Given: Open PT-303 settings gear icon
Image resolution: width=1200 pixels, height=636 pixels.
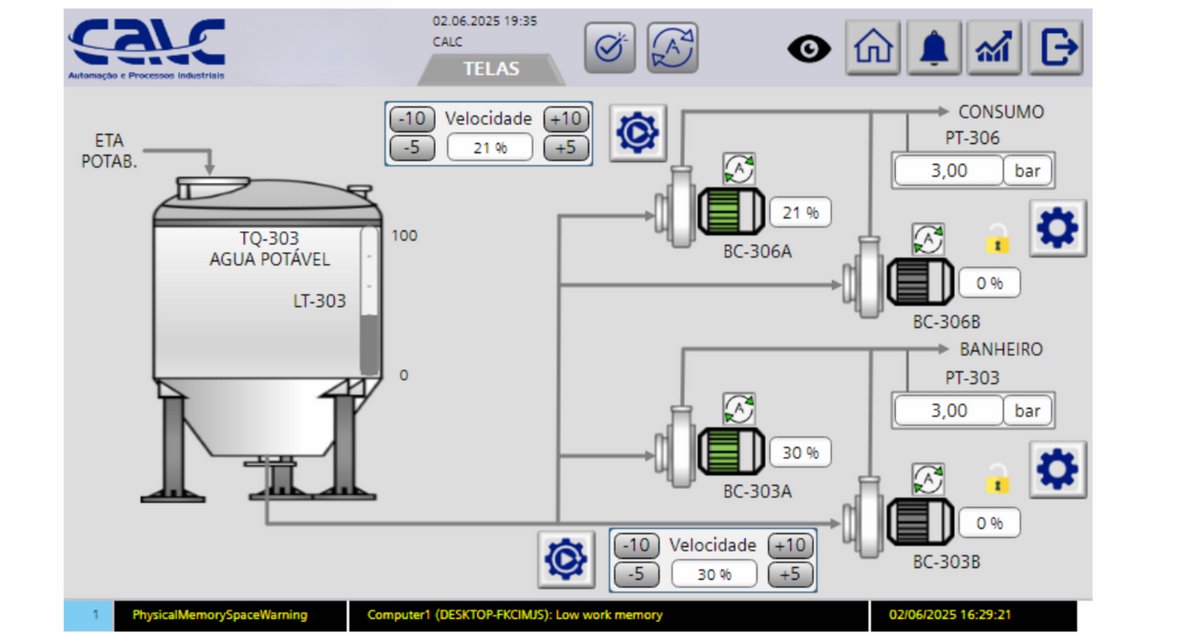Looking at the screenshot, I should (x=1057, y=468).
